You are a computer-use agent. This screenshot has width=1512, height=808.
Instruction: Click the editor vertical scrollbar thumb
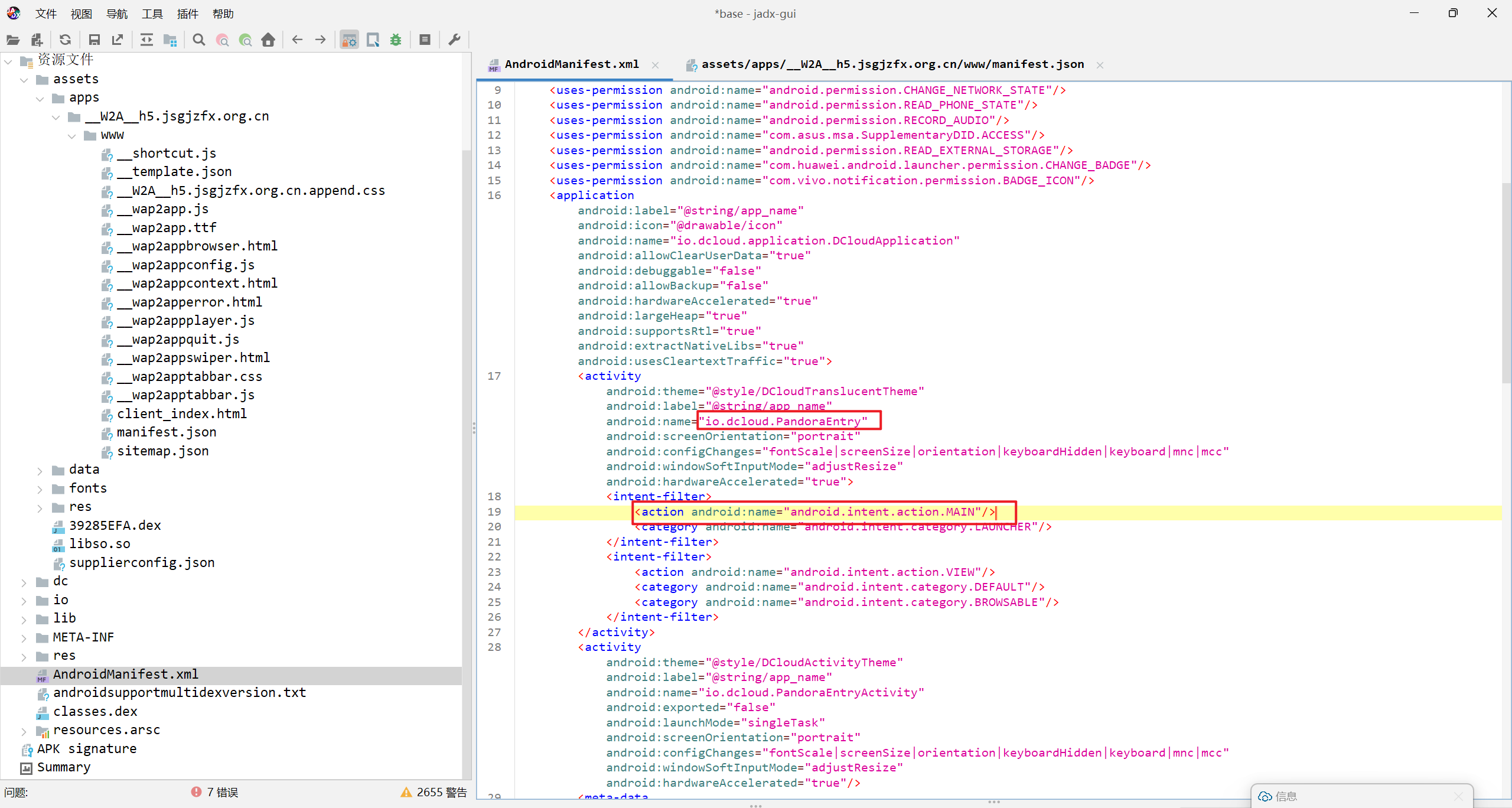click(x=1506, y=284)
